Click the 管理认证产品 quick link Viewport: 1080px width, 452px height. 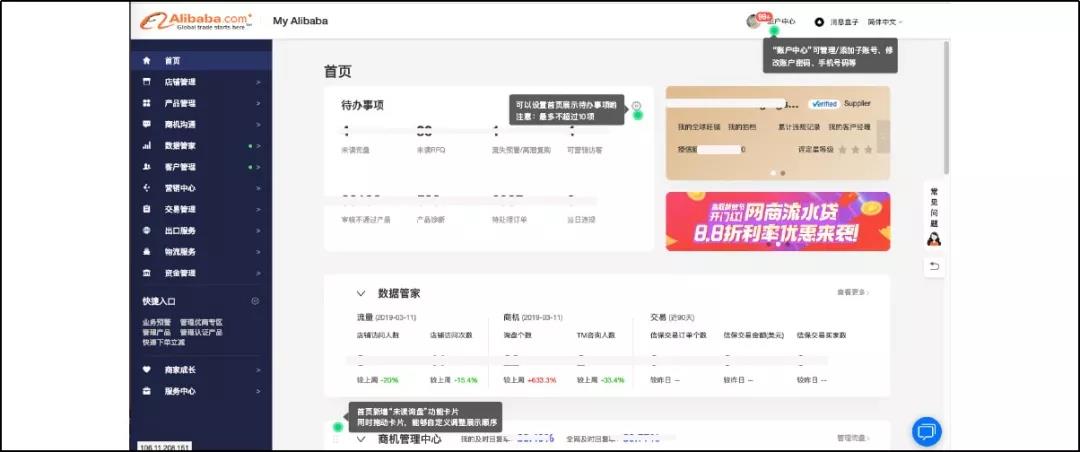(201, 332)
